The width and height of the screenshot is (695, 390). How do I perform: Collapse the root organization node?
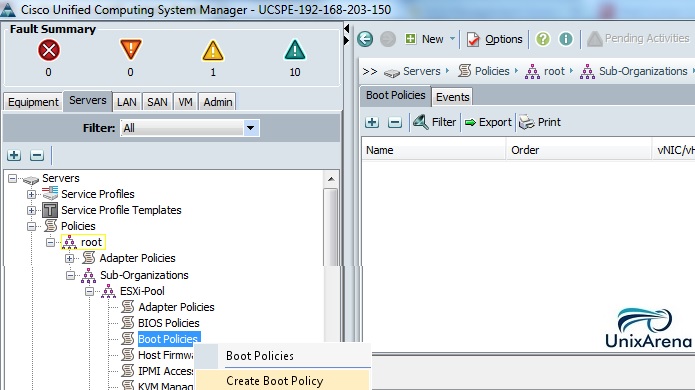pyautogui.click(x=51, y=242)
